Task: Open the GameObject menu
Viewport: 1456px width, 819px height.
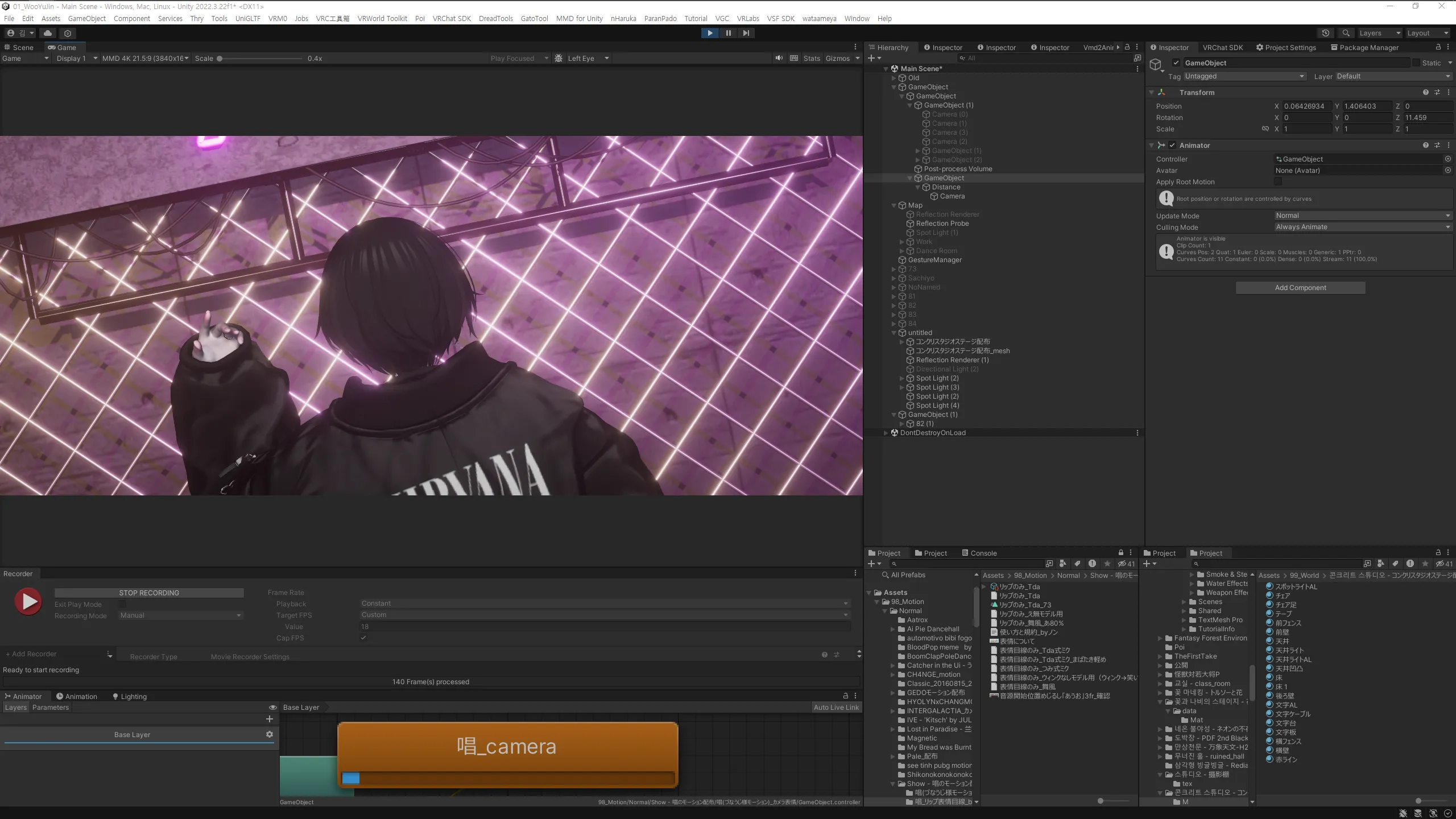Action: [x=86, y=18]
